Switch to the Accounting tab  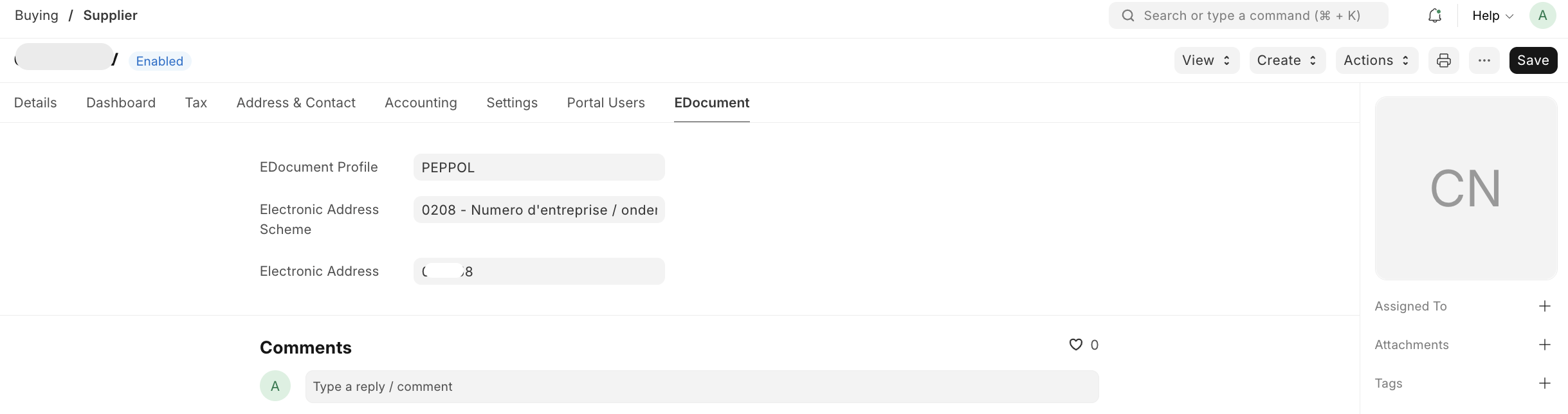pos(421,103)
